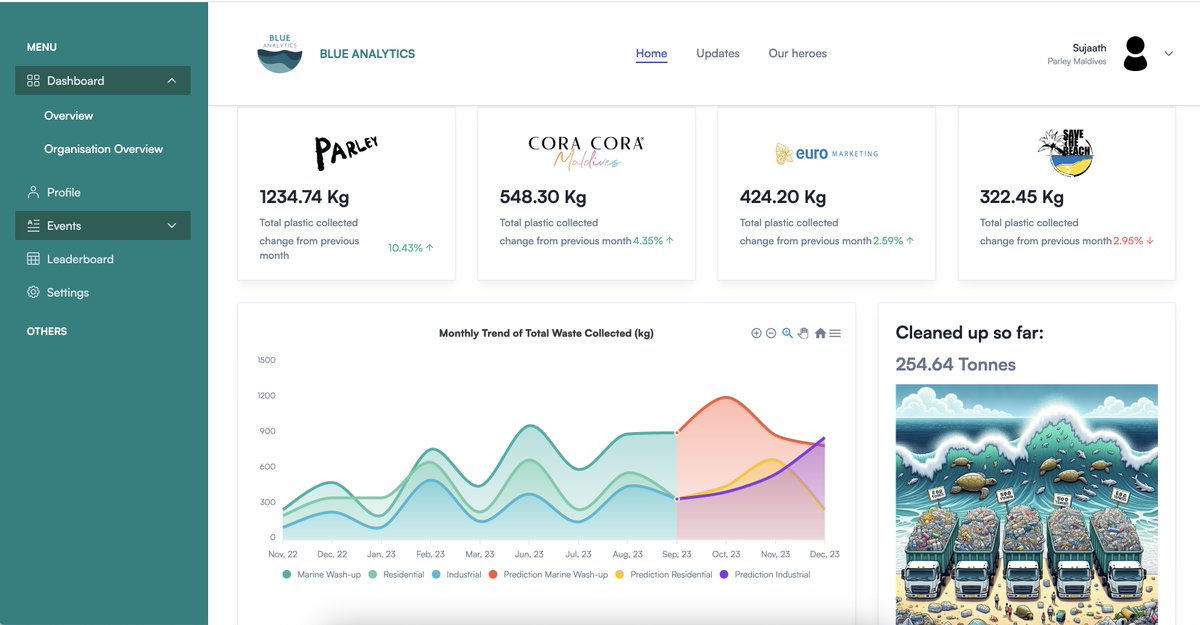This screenshot has height=625, width=1200.
Task: Click the Profile person icon
Action: [x=33, y=192]
